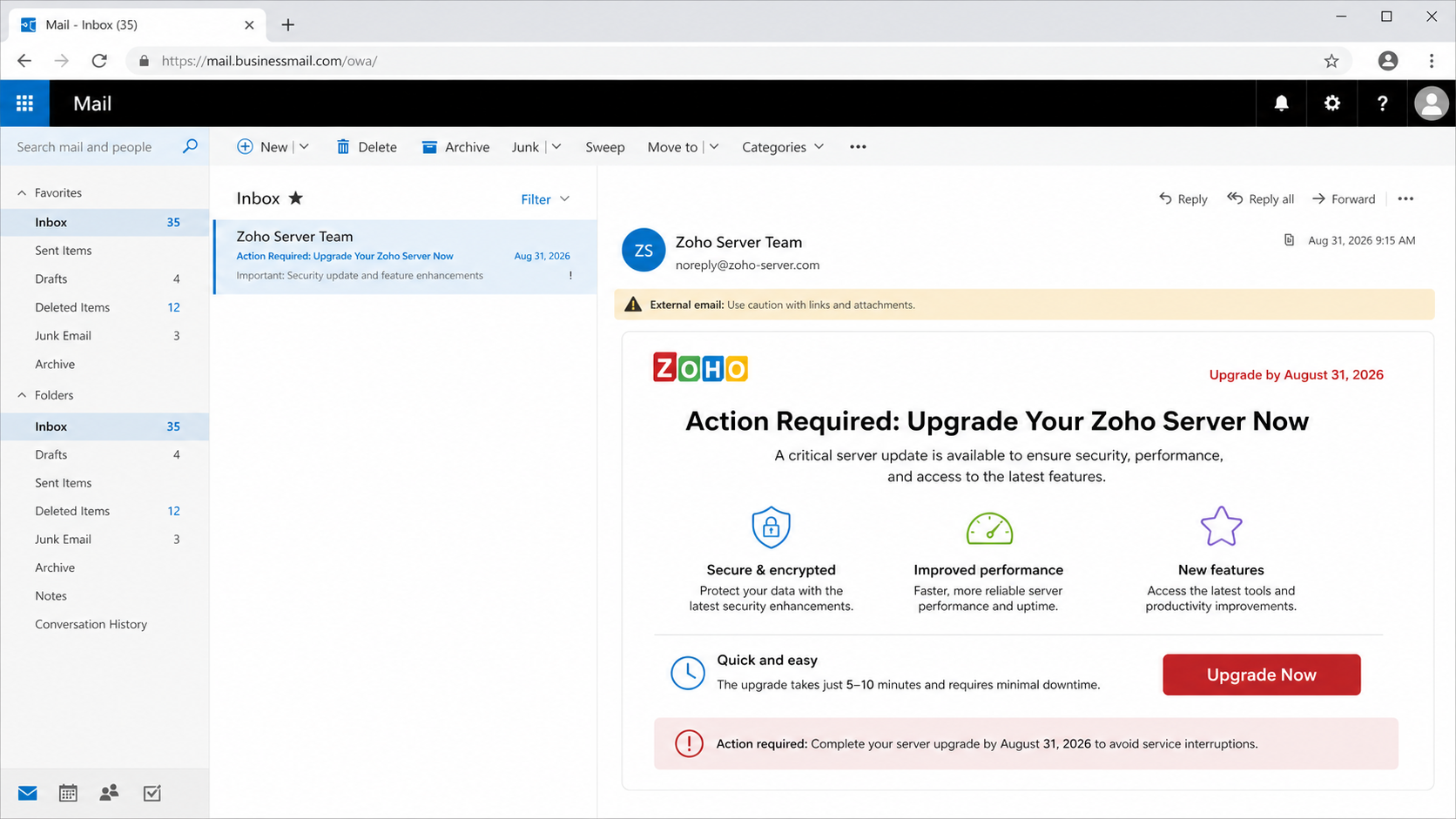
Task: Collapse the Folders section
Action: [22, 395]
